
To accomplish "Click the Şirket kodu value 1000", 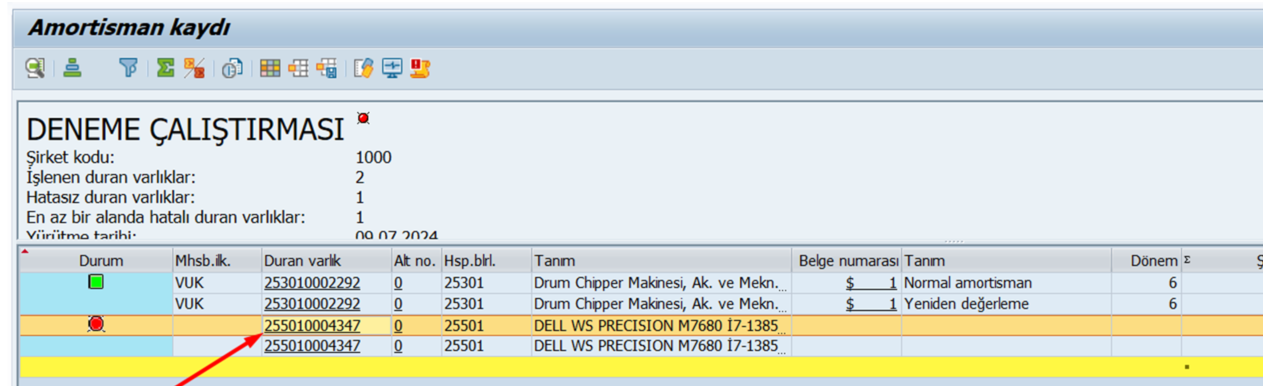I will click(374, 157).
